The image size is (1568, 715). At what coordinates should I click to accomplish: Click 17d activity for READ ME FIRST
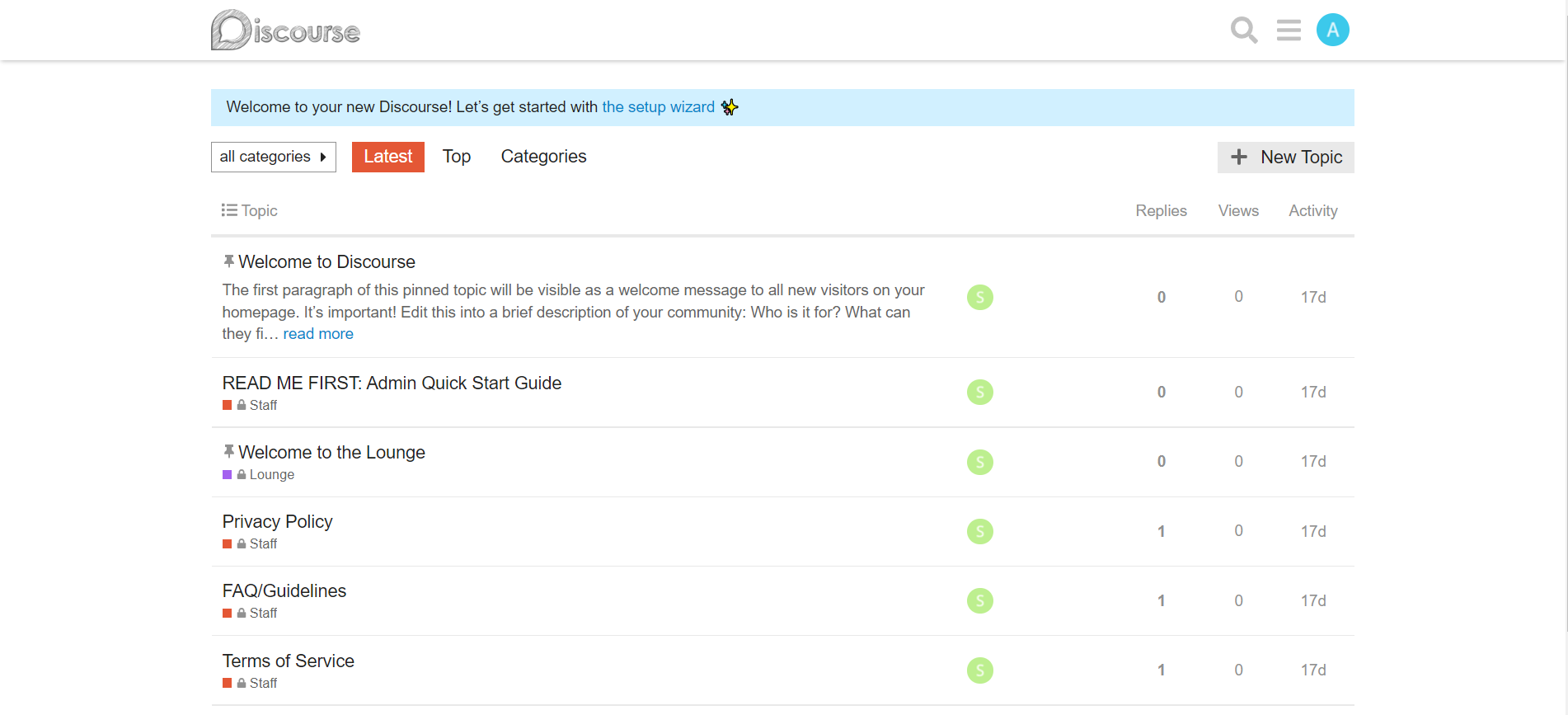1313,392
